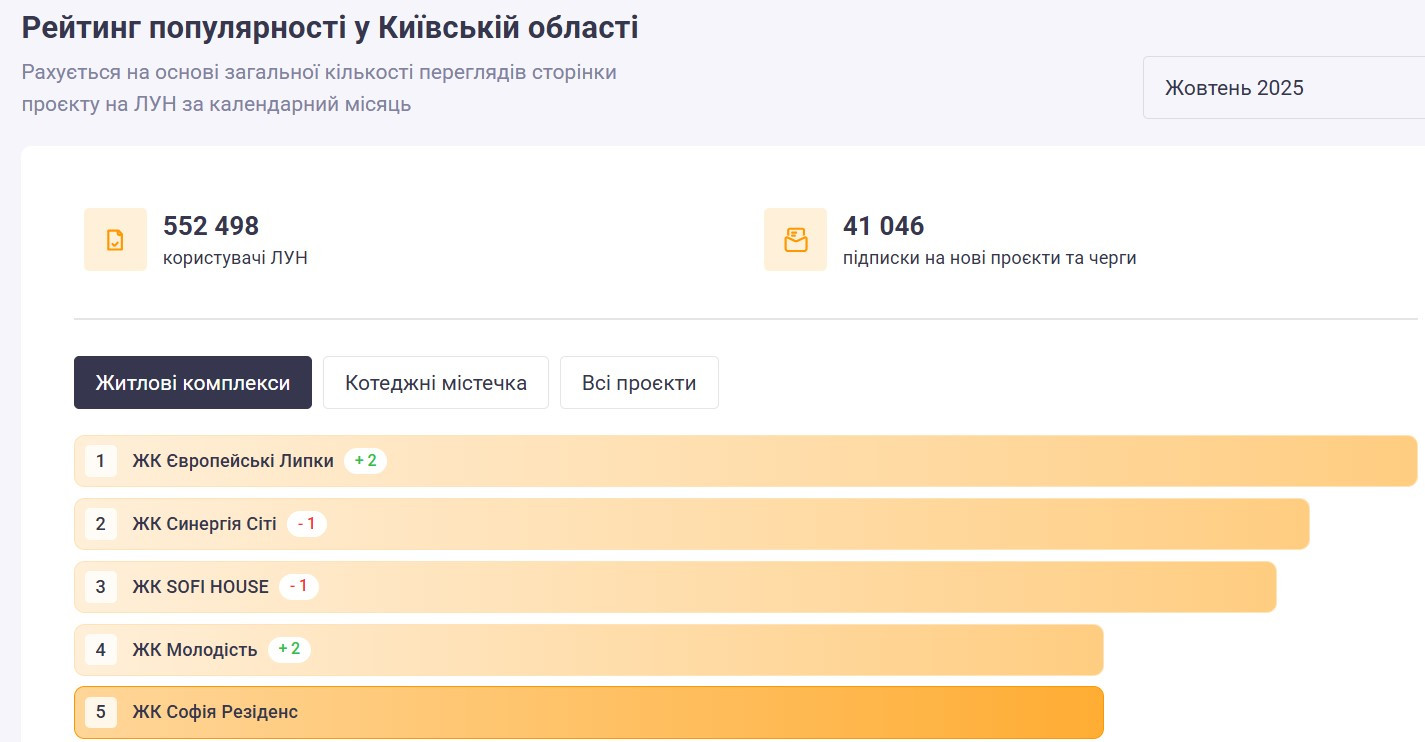
Task: Click the rank badge "1" of Європейські Липки
Action: (100, 461)
